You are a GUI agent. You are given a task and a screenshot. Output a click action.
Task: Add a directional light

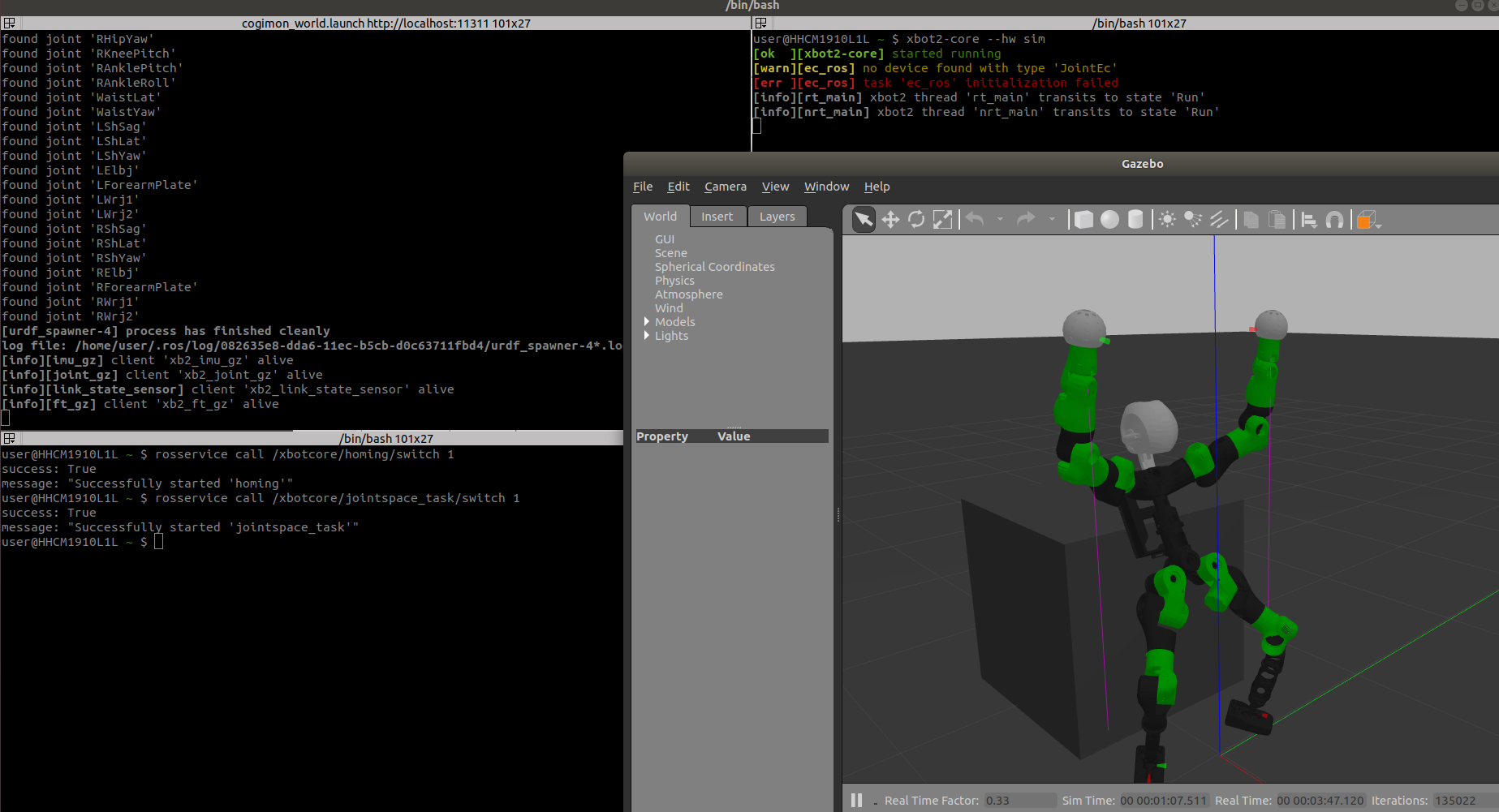coord(1219,220)
